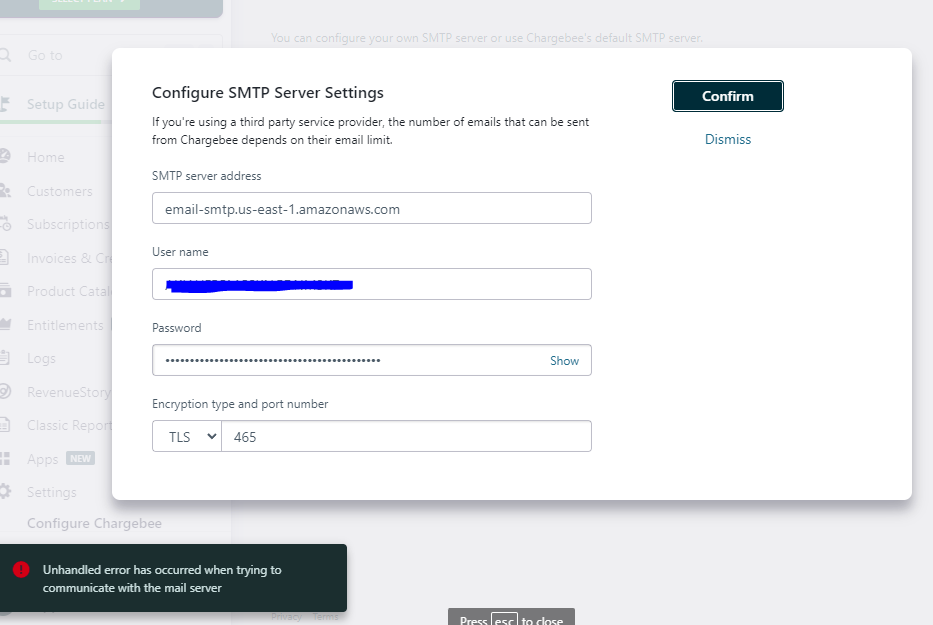933x625 pixels.
Task: Click the Settings gear icon in sidebar
Action: [6, 492]
